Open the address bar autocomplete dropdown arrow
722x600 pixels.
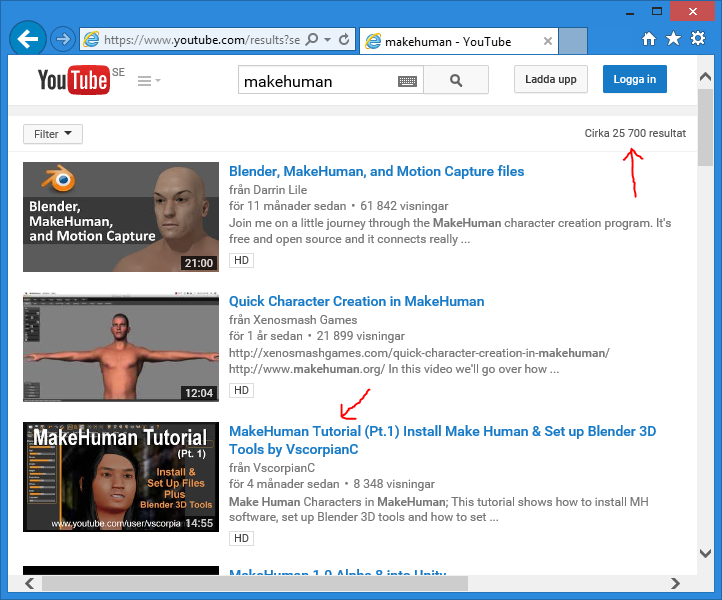click(327, 40)
